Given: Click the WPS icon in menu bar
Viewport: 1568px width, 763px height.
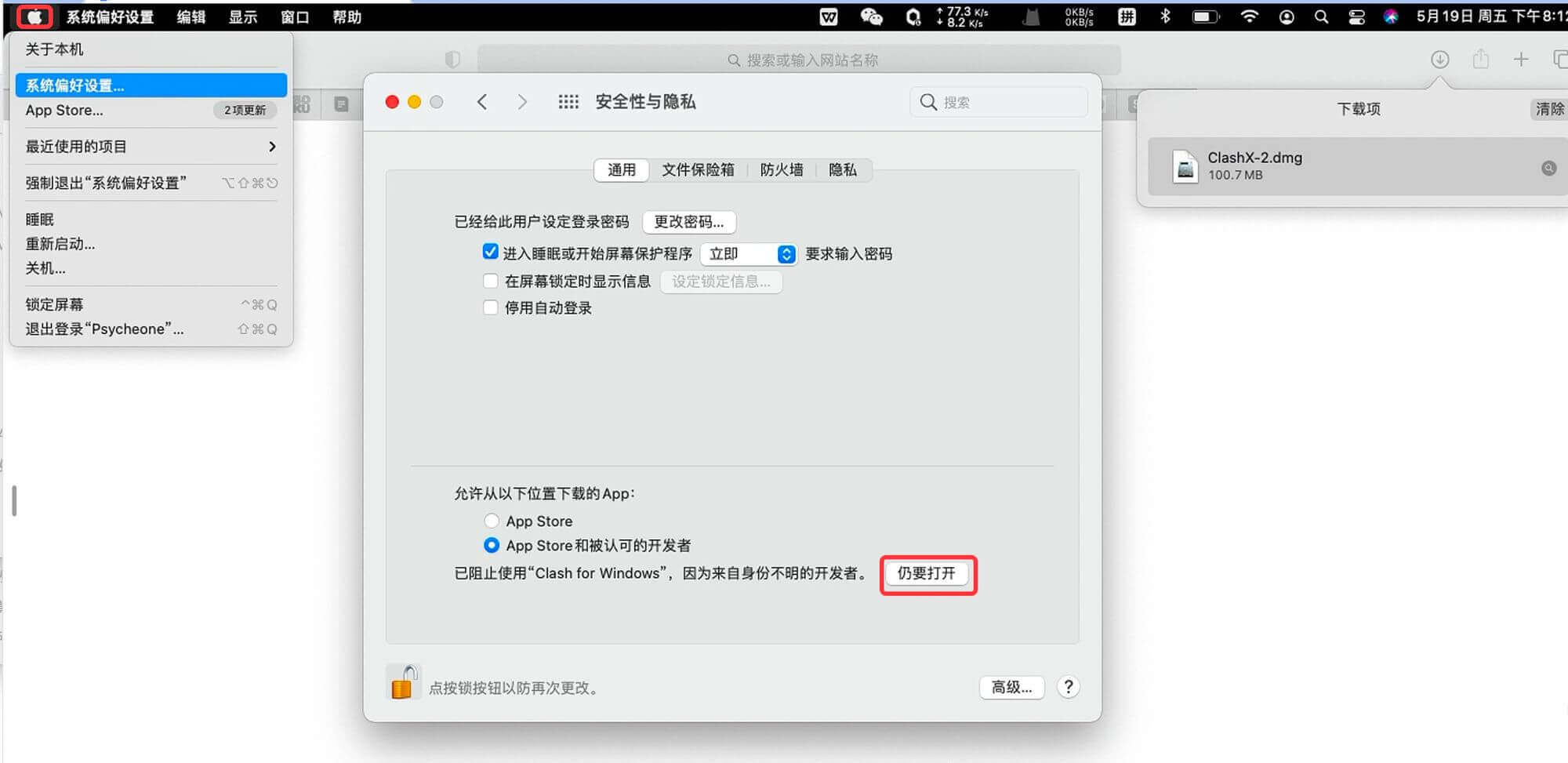Looking at the screenshot, I should [829, 16].
